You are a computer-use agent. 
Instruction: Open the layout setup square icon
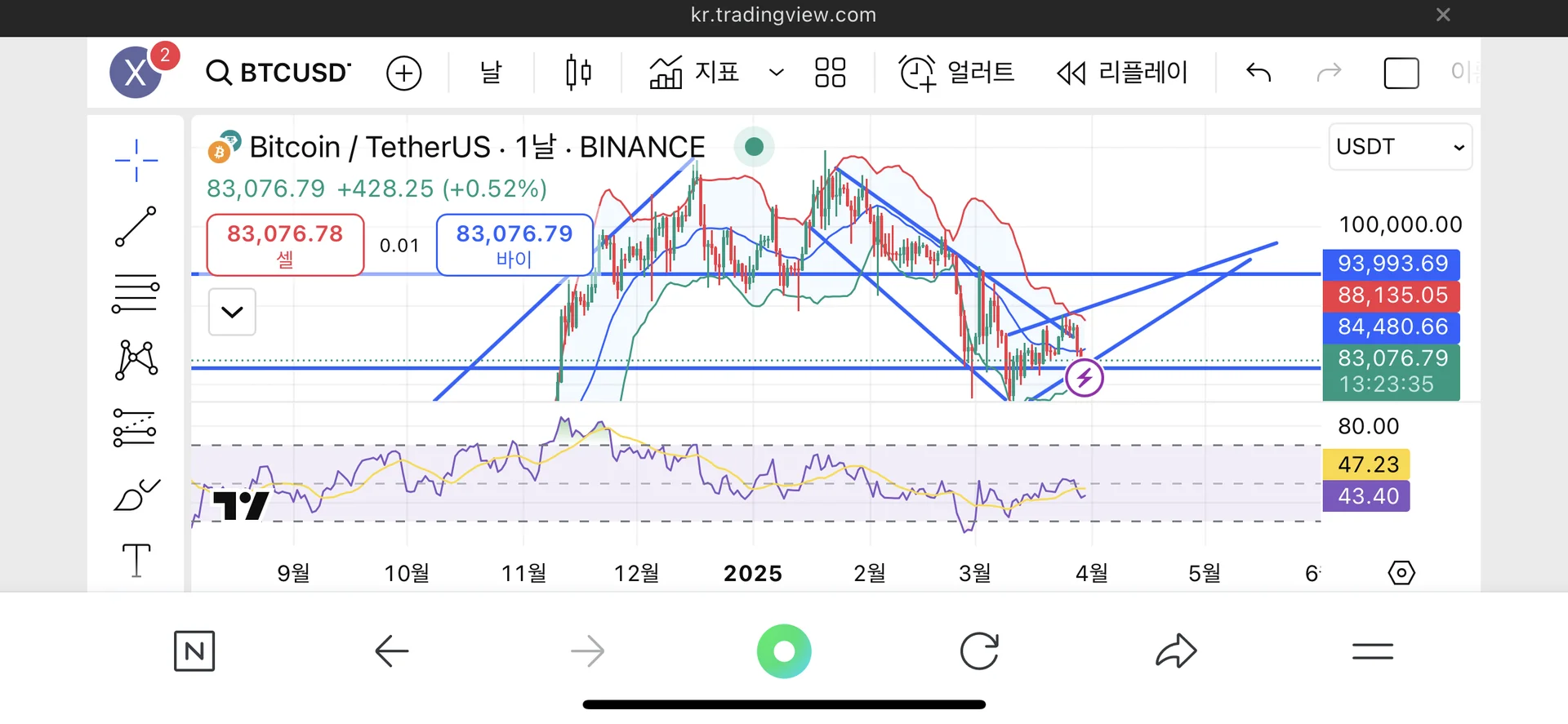coord(1401,73)
